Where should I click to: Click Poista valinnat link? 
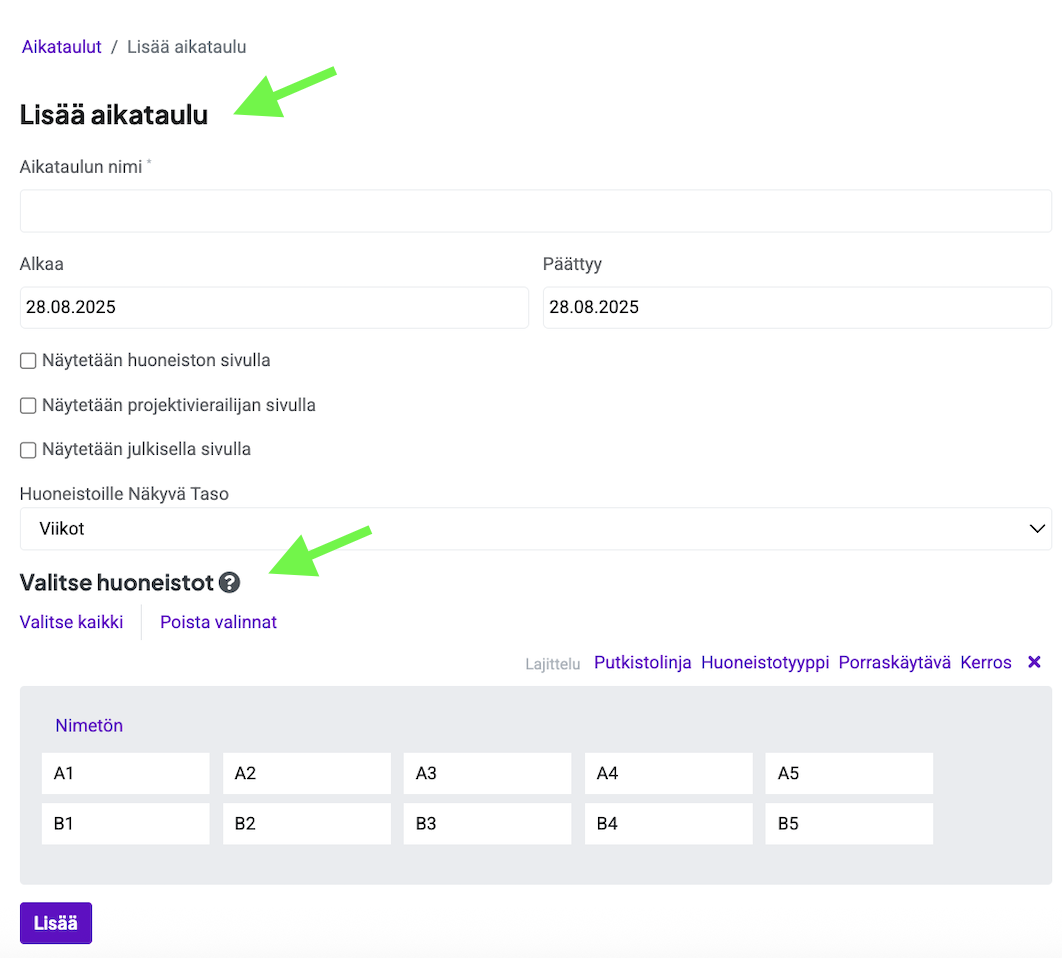coord(218,622)
